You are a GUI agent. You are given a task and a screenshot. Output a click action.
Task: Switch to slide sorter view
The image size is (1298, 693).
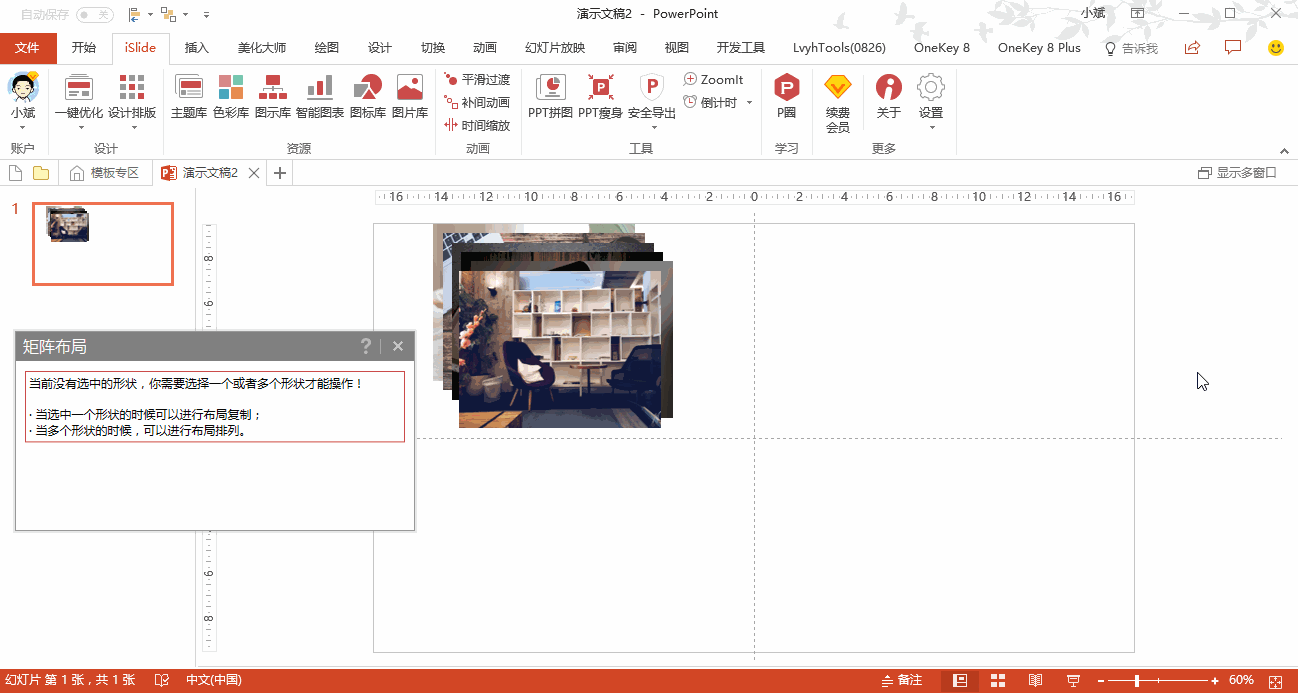pos(997,680)
